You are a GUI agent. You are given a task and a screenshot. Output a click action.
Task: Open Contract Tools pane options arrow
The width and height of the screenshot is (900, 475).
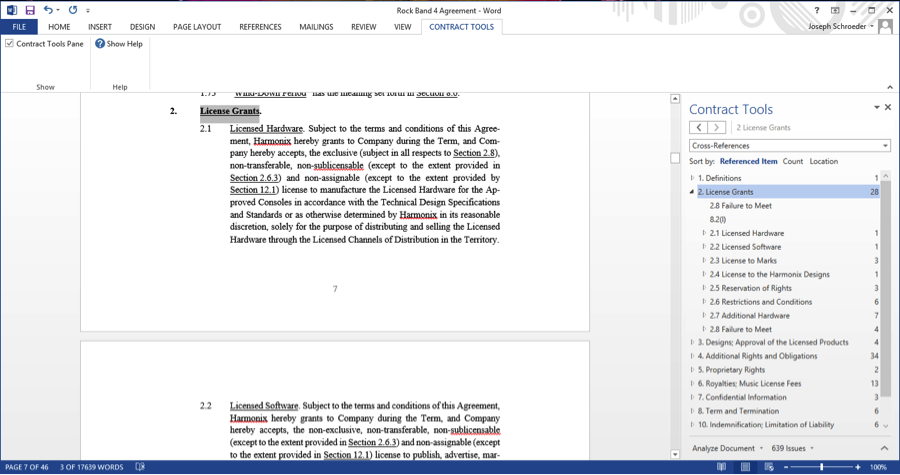876,107
